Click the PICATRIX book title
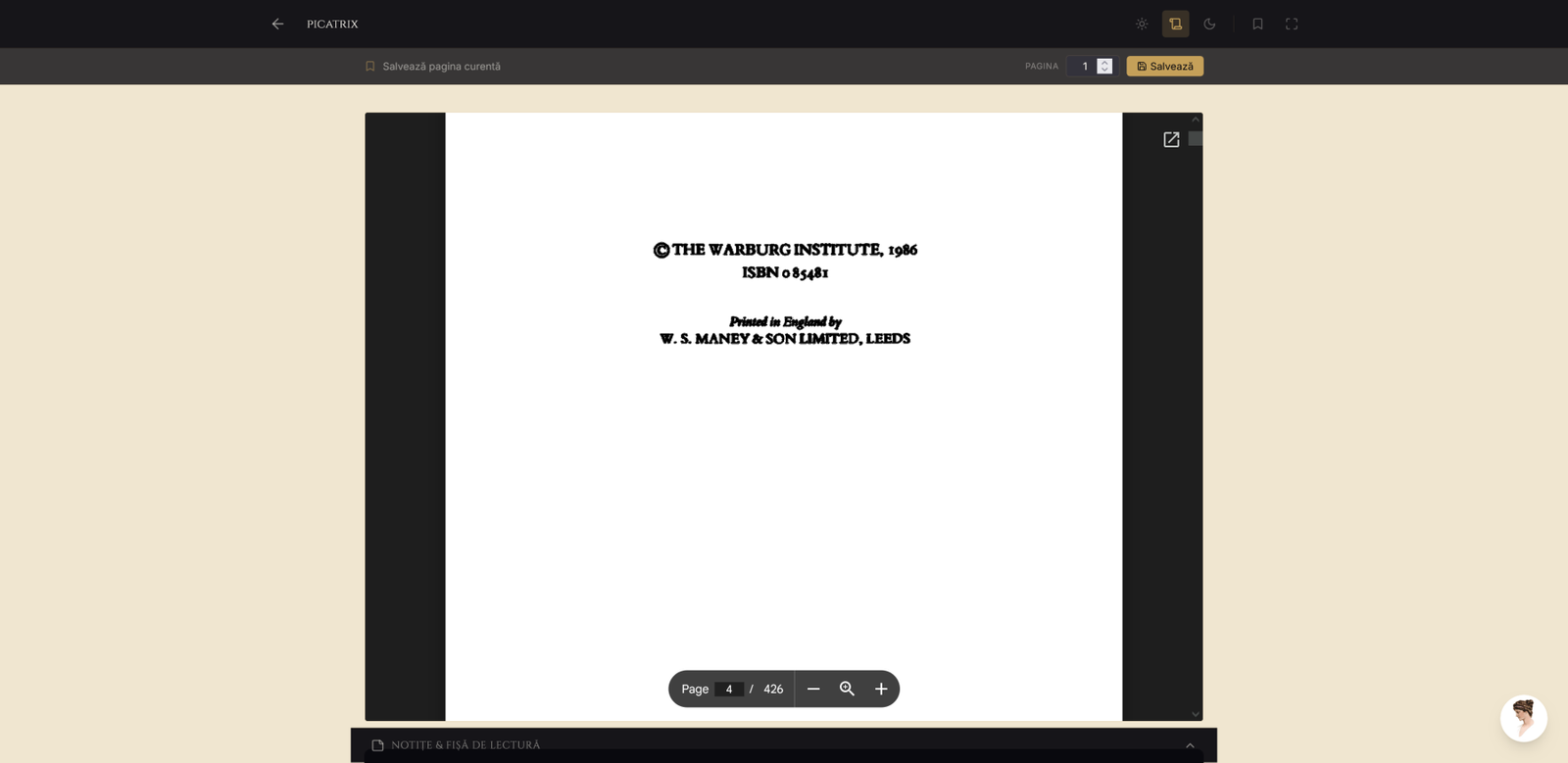The image size is (1568, 763). (332, 24)
